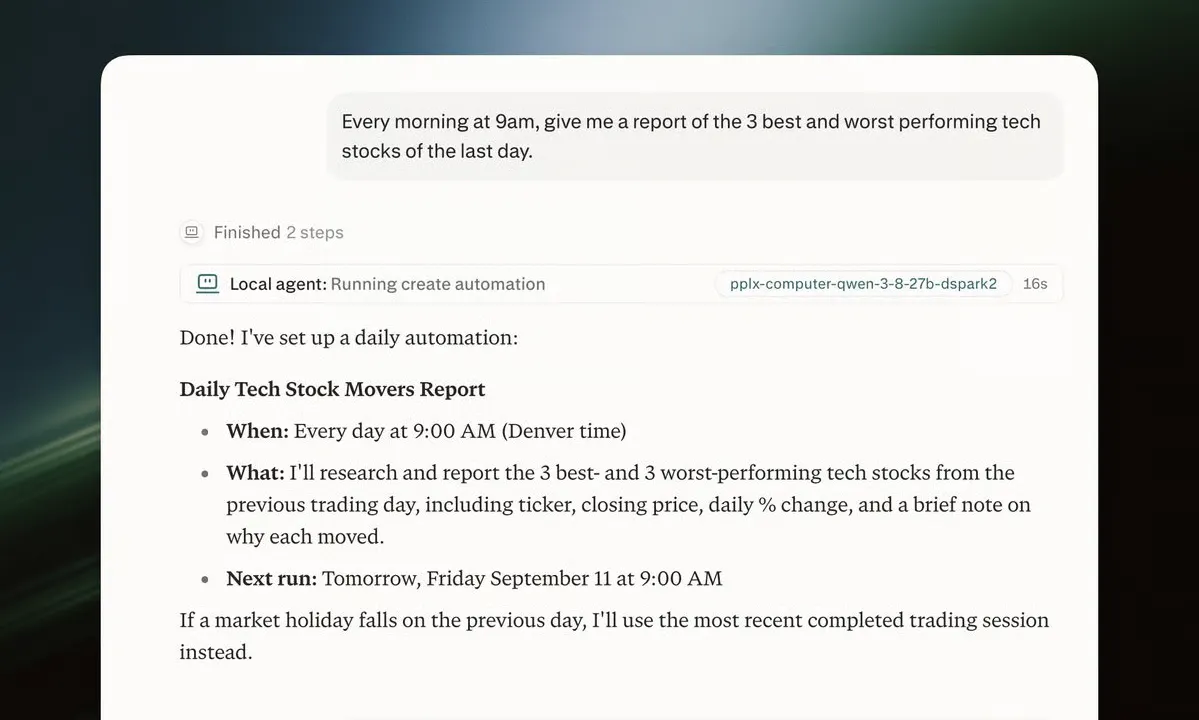Click the bold 'When:' label

pyautogui.click(x=258, y=431)
